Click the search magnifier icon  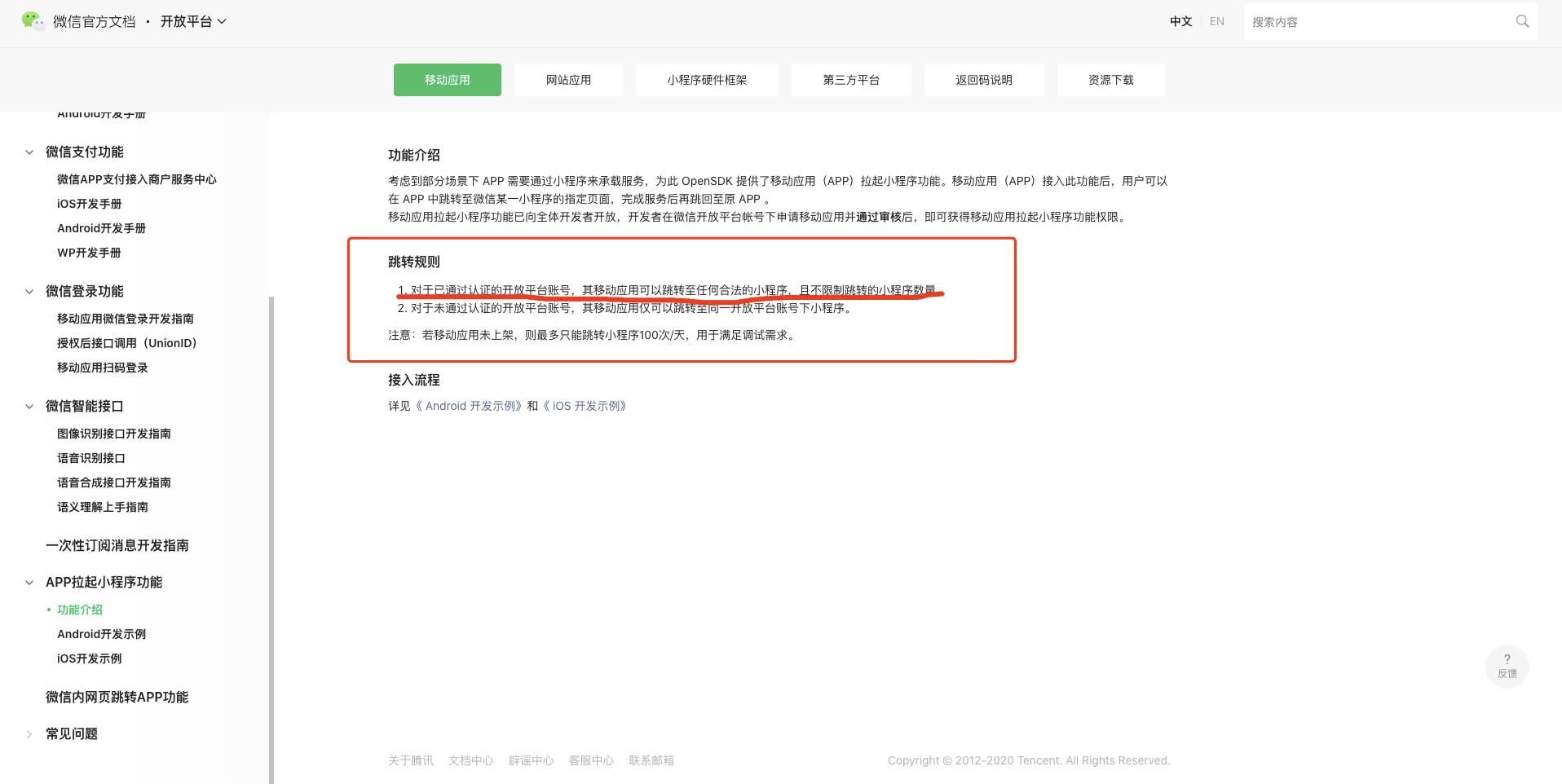coord(1522,21)
